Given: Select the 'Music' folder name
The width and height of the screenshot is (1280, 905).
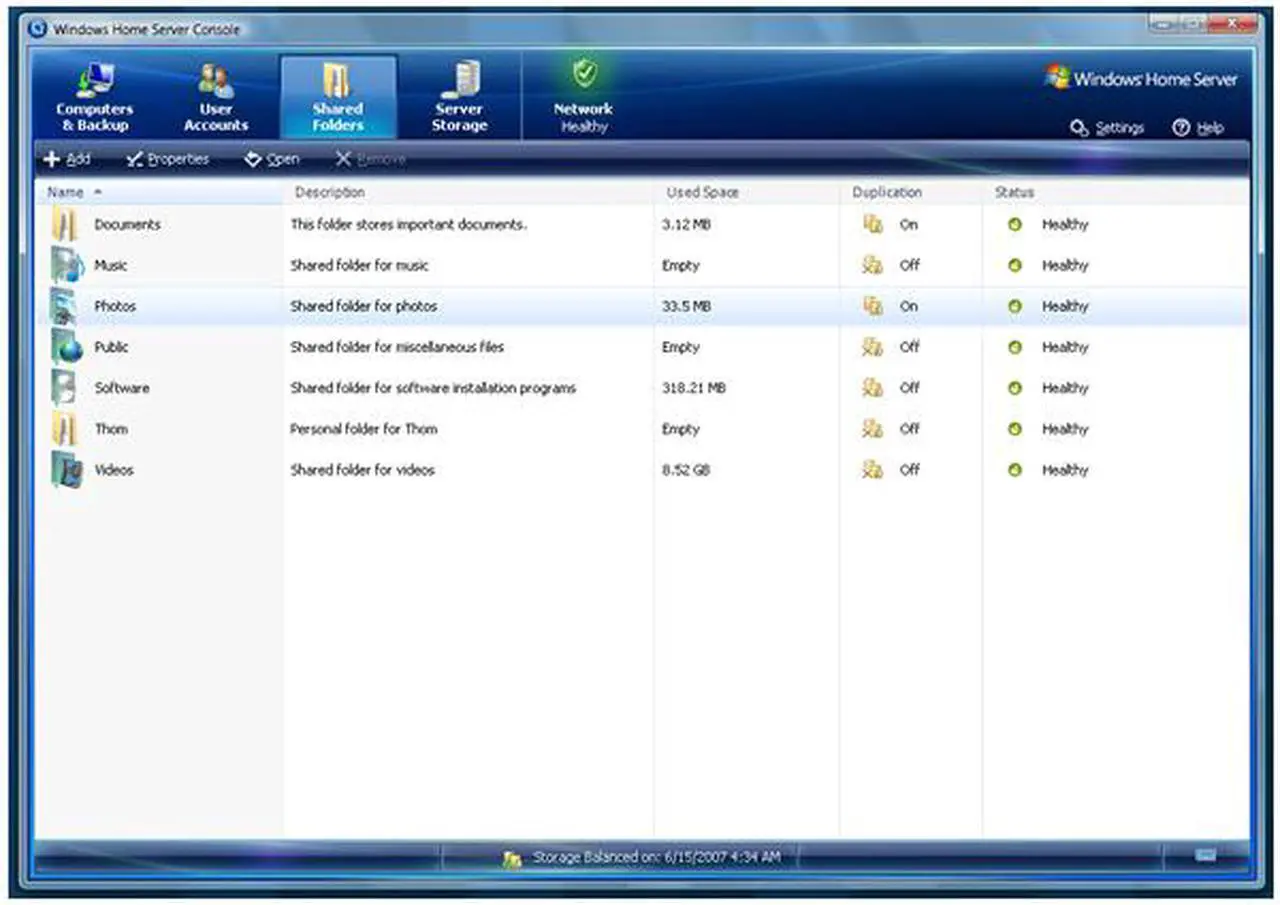Looking at the screenshot, I should 111,266.
